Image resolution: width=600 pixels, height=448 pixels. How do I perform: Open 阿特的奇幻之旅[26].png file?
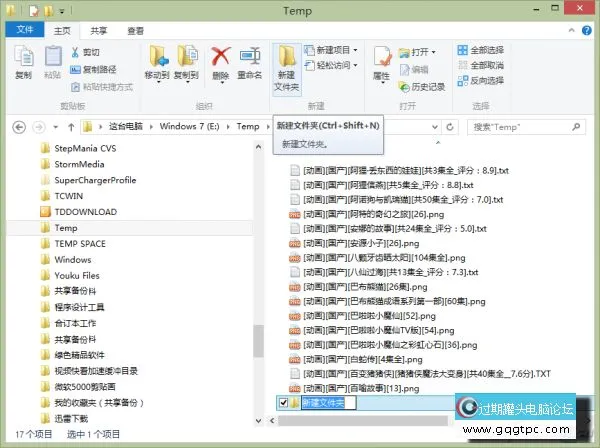(373, 214)
